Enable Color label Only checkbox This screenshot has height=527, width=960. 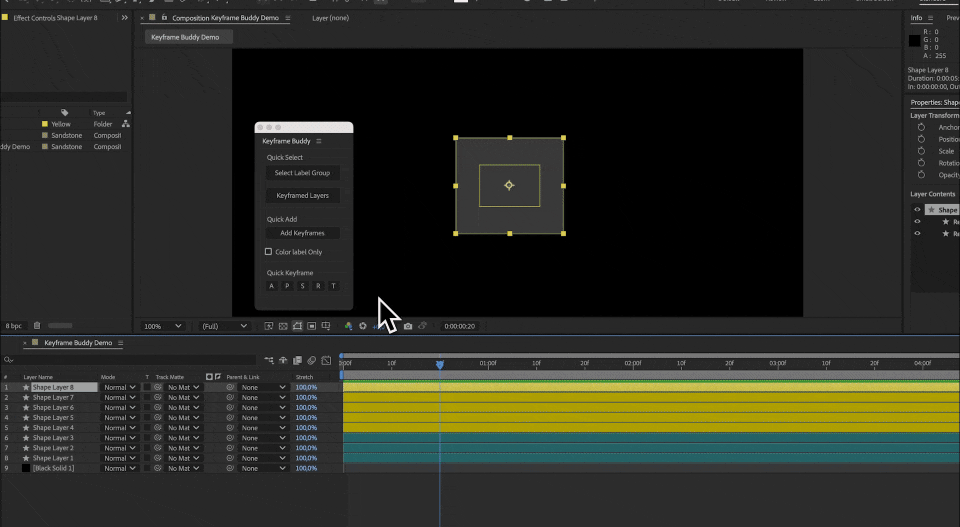tap(268, 252)
